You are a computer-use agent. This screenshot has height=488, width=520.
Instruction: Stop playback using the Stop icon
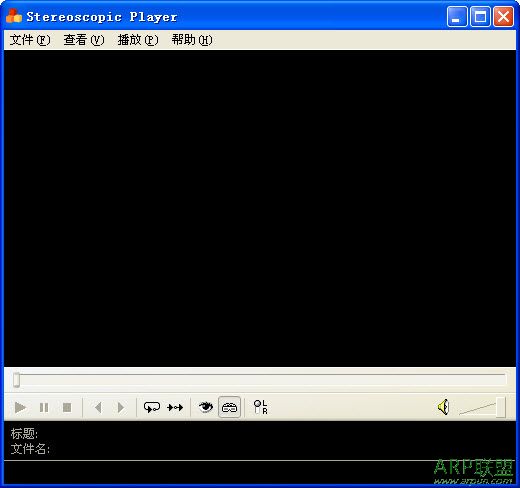click(x=67, y=407)
